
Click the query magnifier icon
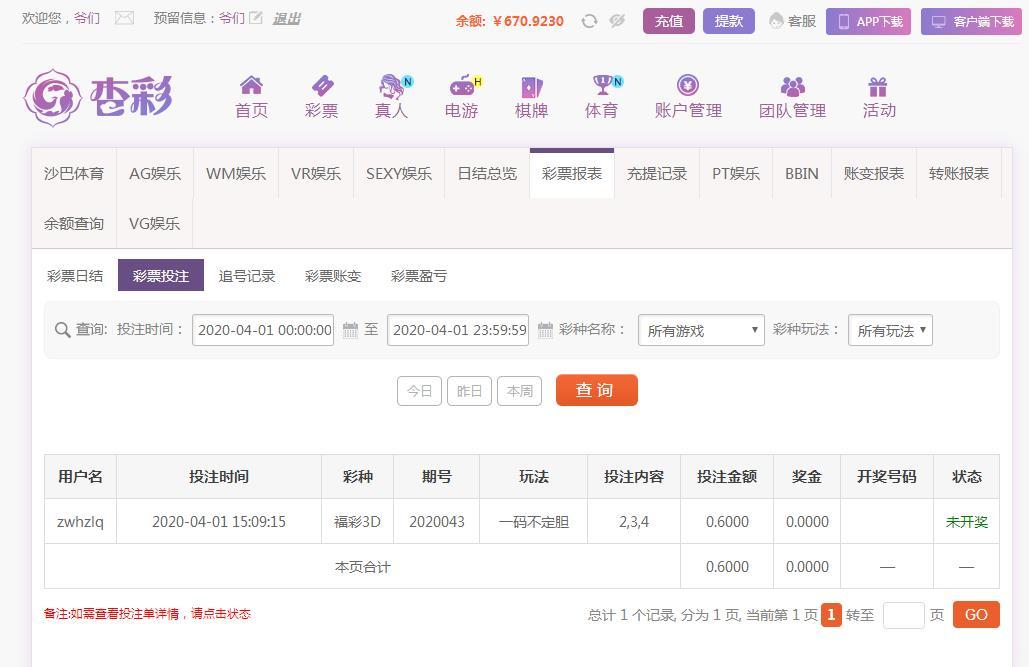(x=62, y=330)
